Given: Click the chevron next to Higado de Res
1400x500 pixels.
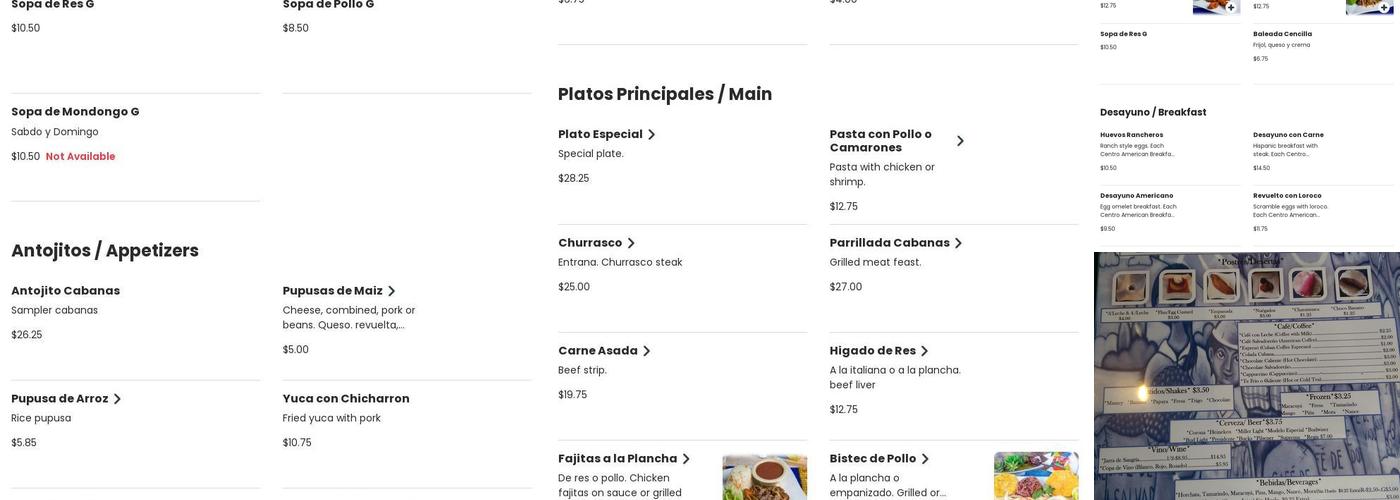Looking at the screenshot, I should (925, 351).
